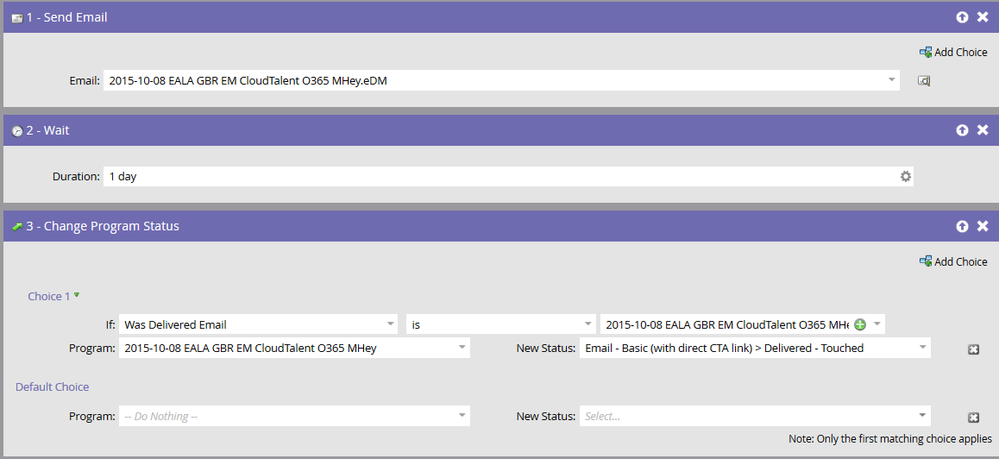
Task: Move the Change Program Status step up
Action: [x=962, y=226]
